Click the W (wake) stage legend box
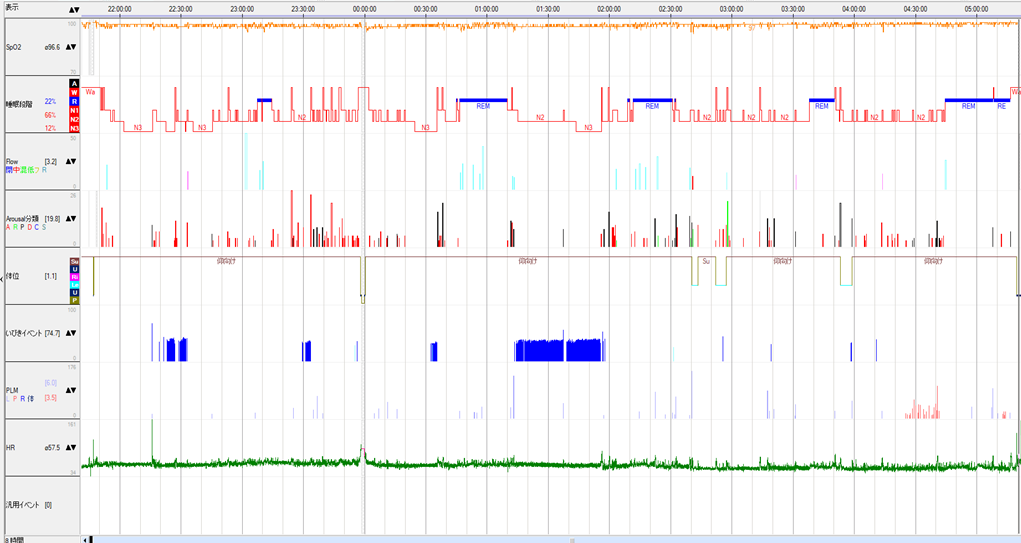 click(73, 93)
